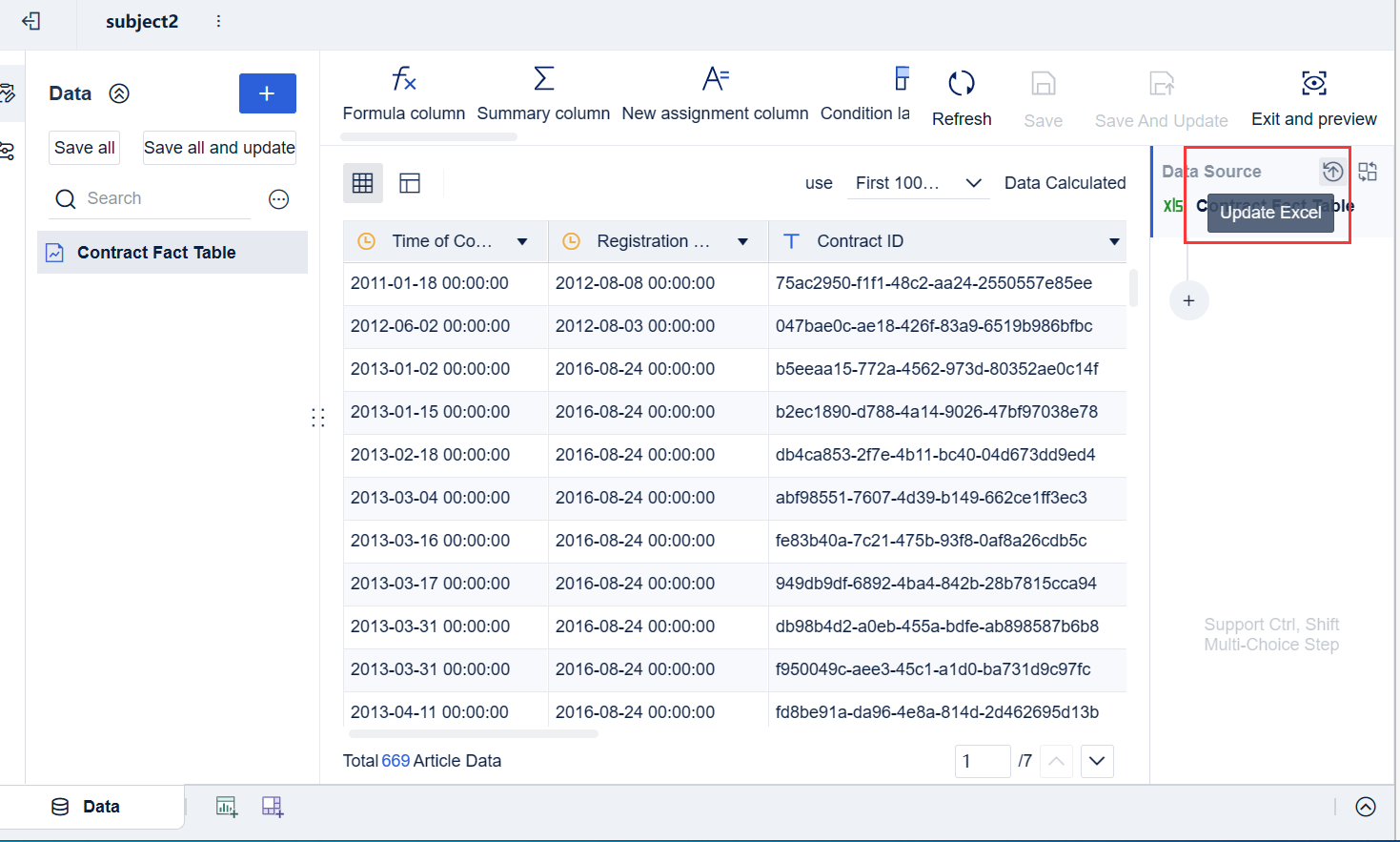Screen dimensions: 1400x842
Task: Click the Save all and update button
Action: point(219,147)
